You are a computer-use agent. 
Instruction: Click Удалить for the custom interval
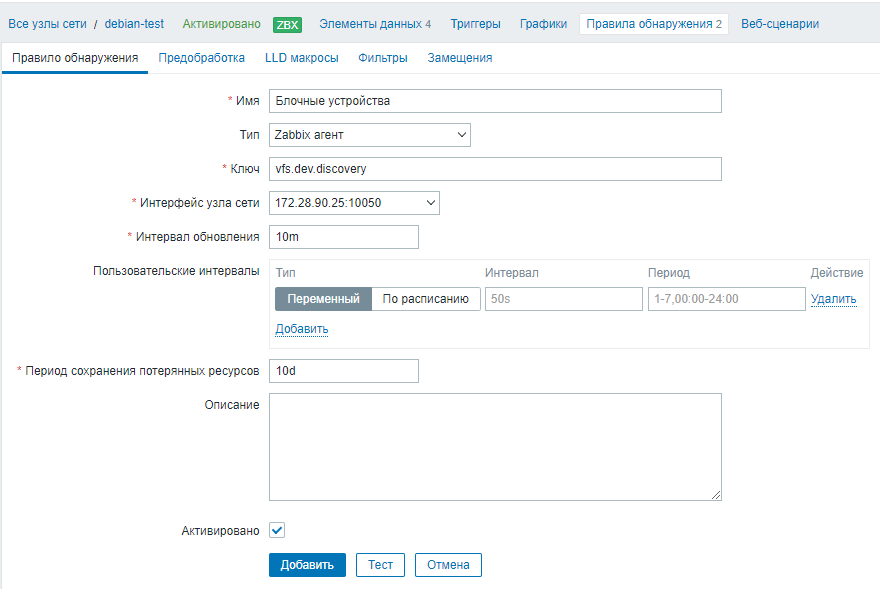[x=833, y=299]
